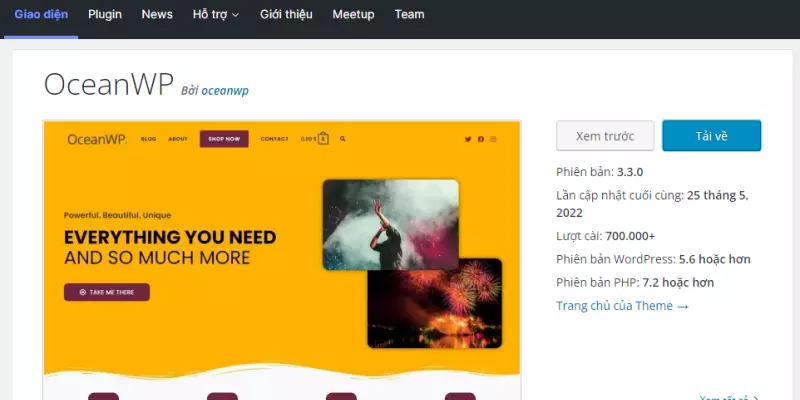Click the shopping cart icon in preview
The width and height of the screenshot is (800, 400).
[323, 138]
